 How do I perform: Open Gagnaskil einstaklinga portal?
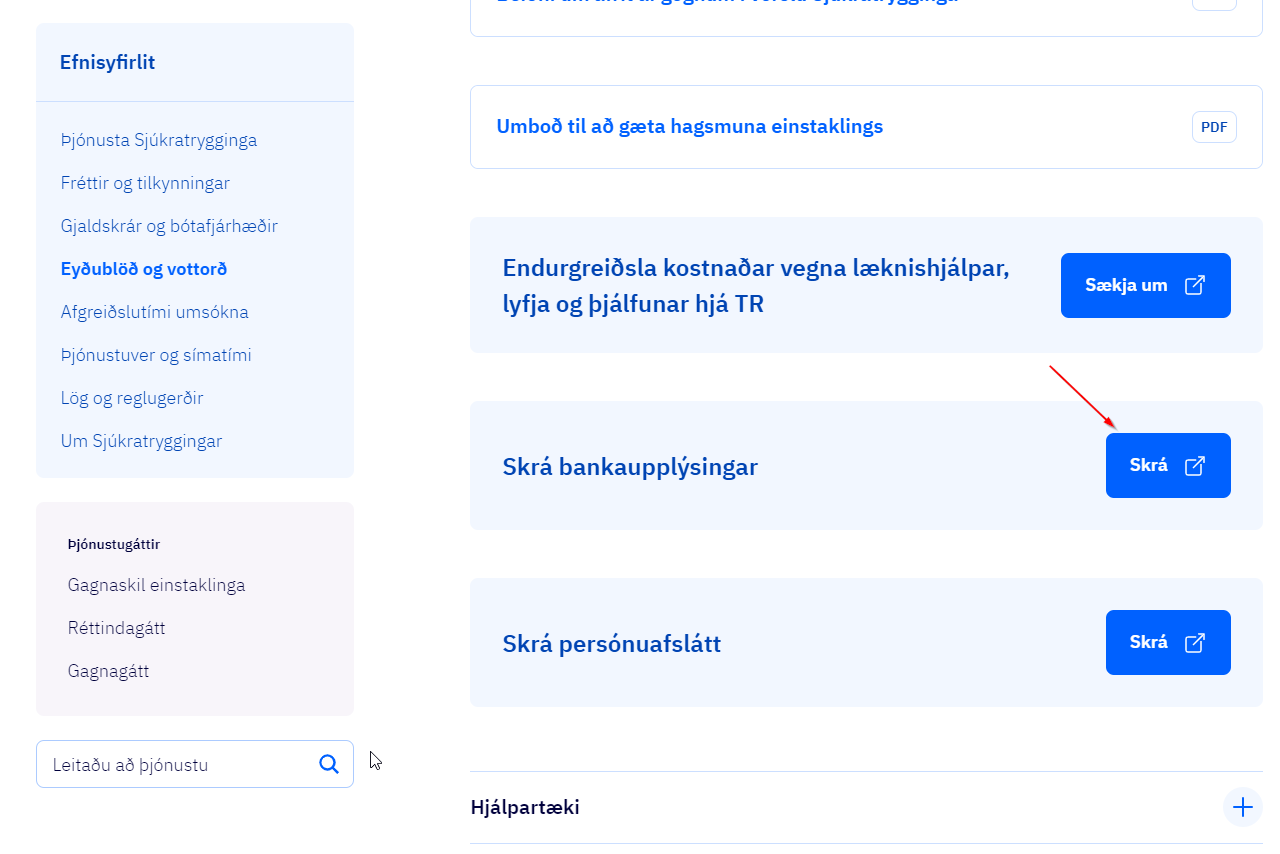point(156,585)
